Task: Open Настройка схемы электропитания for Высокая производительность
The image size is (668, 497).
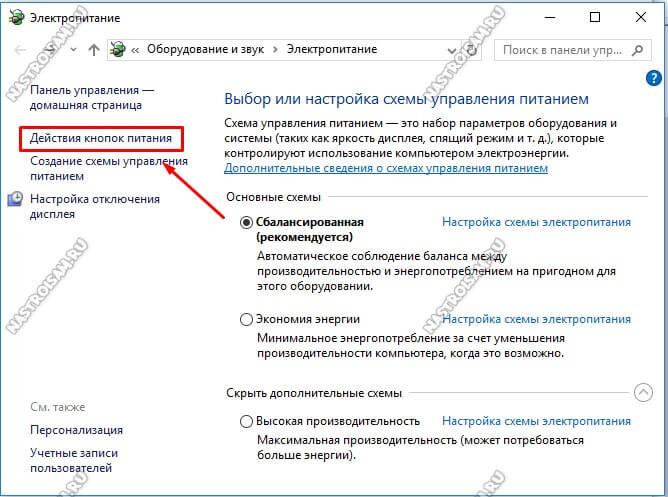Action: tap(536, 421)
